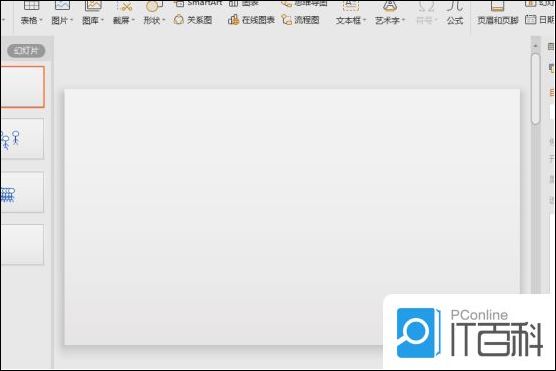Click the 表格 (Table) insert icon
Screen dimensions: 556x371
(x=31, y=5)
